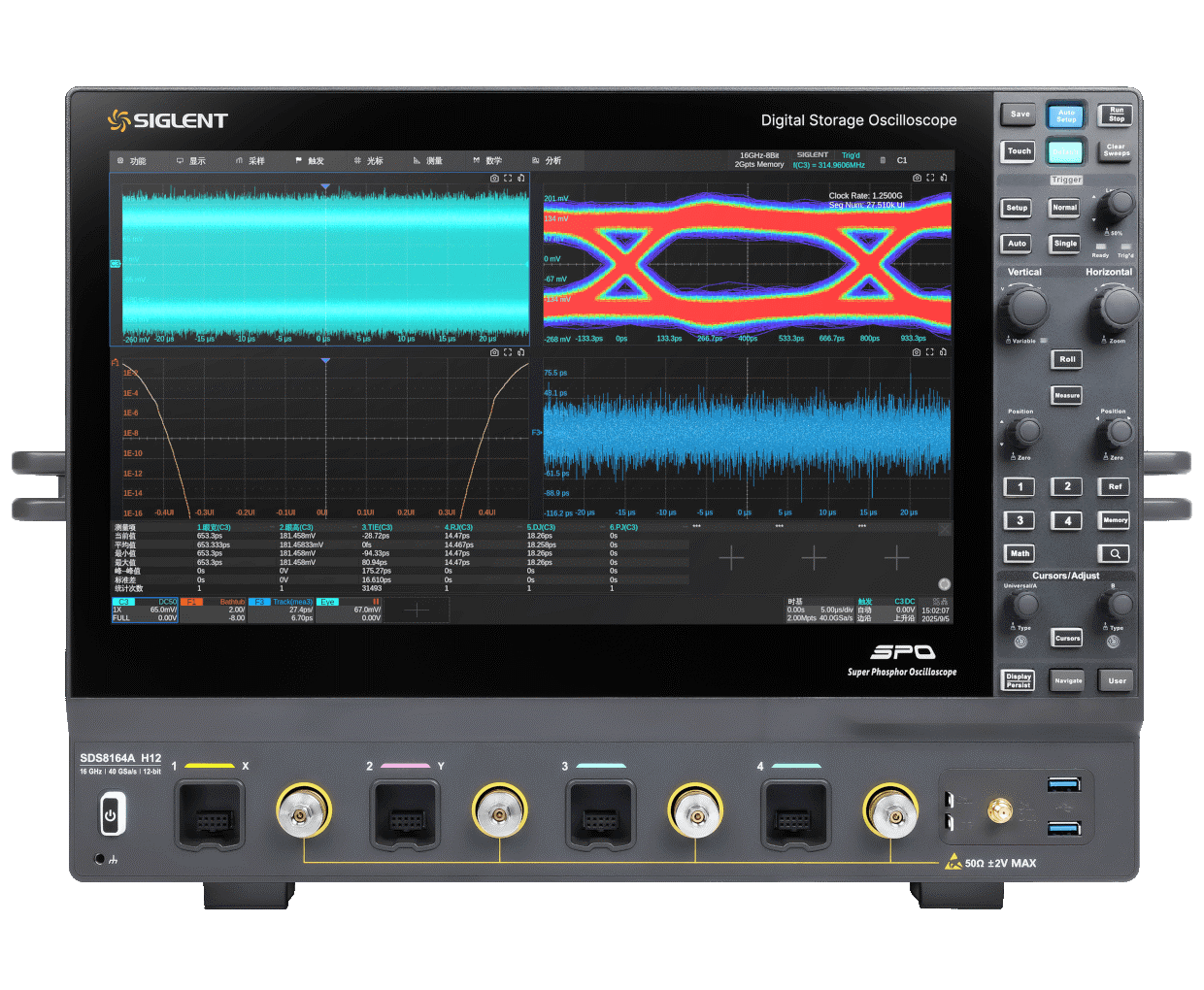Open the Eye descriptor box
This screenshot has height=990, width=1204.
(x=350, y=610)
